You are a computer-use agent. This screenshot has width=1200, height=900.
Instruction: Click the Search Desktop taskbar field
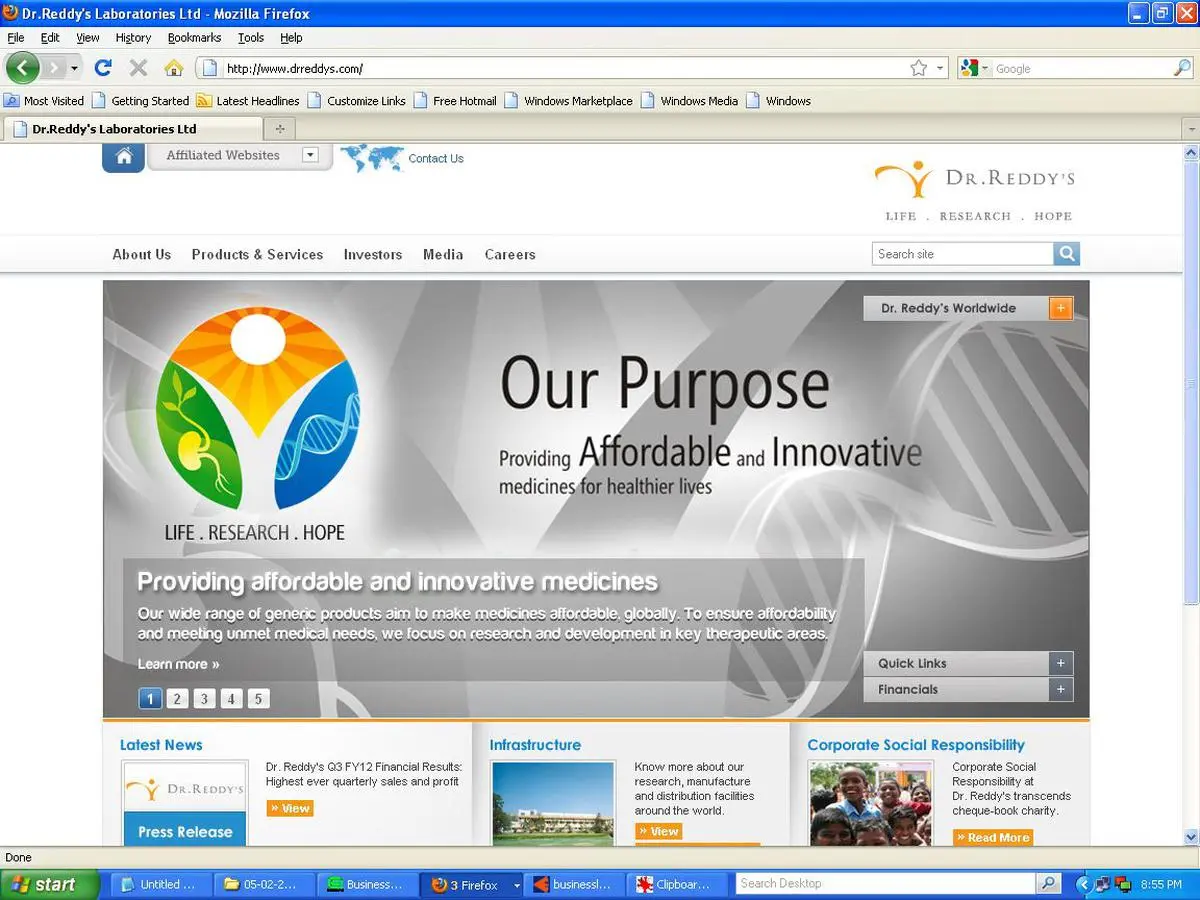pos(886,884)
